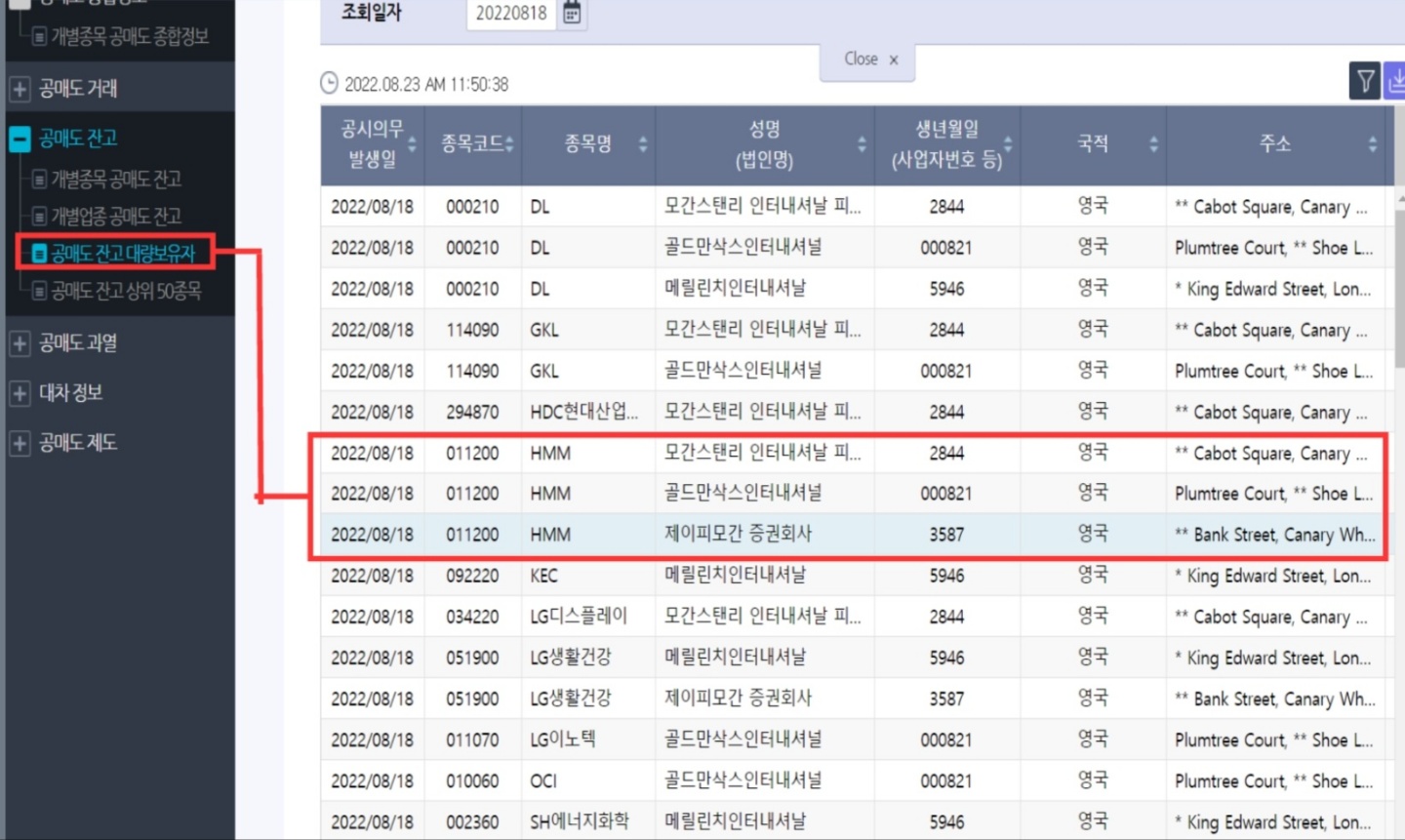Click the 공시의무 발생일 column header
The width and height of the screenshot is (1405, 840).
click(x=373, y=144)
